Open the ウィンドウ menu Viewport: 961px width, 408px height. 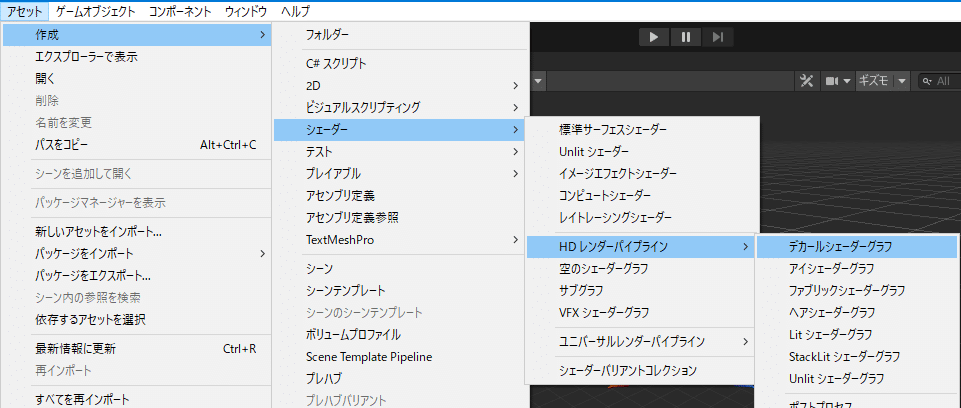pos(246,11)
